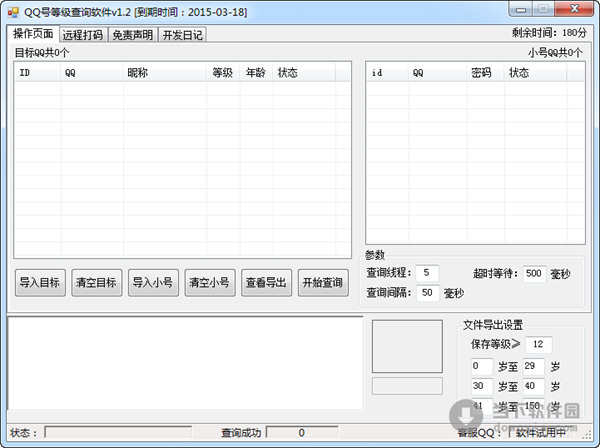Click the age field containing 30

(x=482, y=386)
